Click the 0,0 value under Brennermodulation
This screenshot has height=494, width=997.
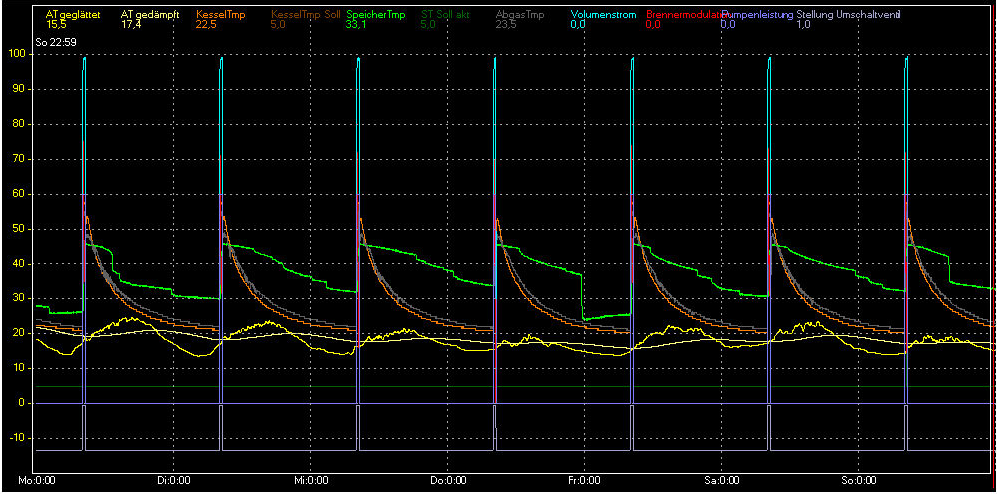coord(652,24)
